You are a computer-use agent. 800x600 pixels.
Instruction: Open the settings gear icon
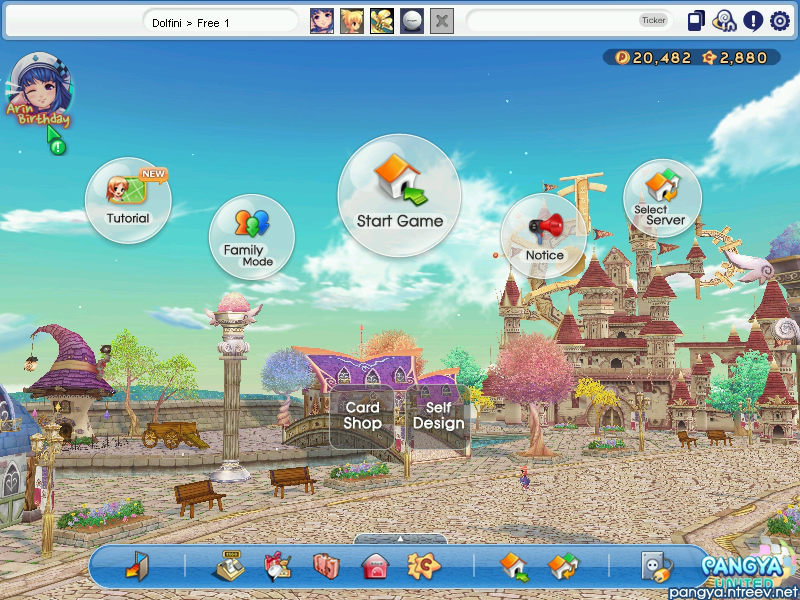780,21
